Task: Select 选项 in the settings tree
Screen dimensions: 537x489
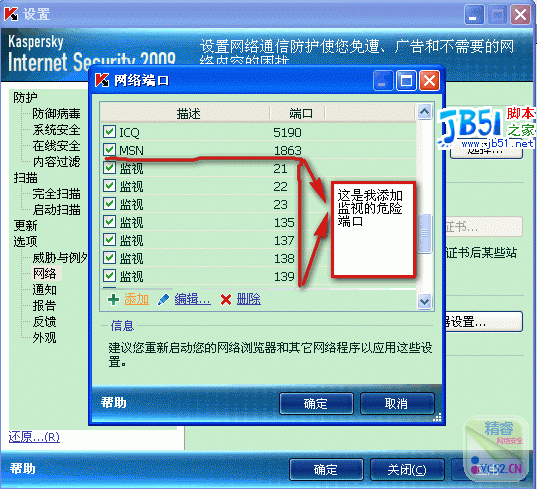Action: (25, 242)
